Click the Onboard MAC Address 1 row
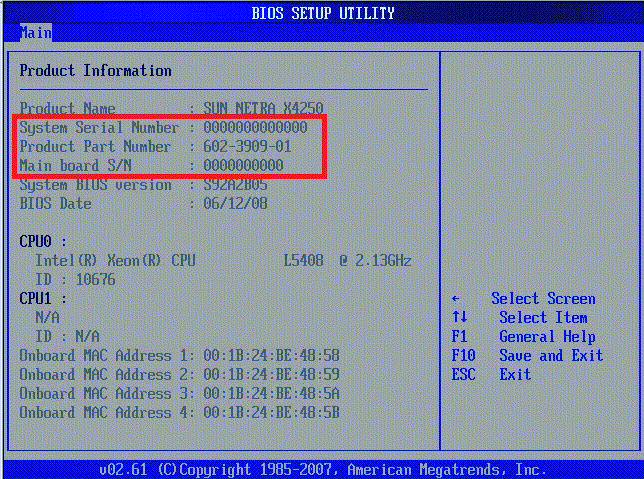Screen dimensions: 644x479 [x=179, y=356]
